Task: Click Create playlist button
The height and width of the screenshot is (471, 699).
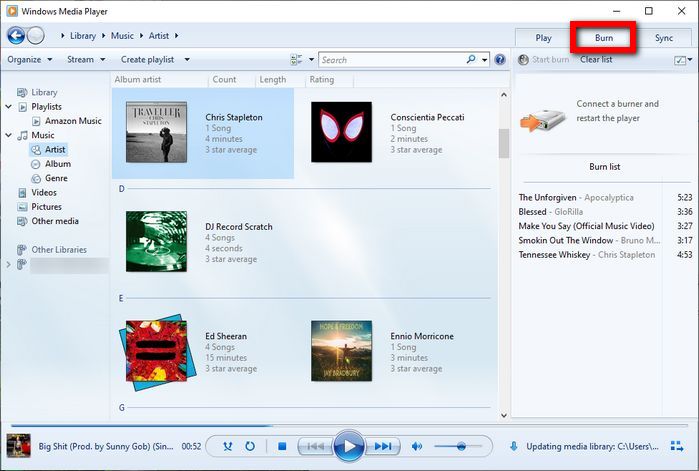Action: coord(147,59)
